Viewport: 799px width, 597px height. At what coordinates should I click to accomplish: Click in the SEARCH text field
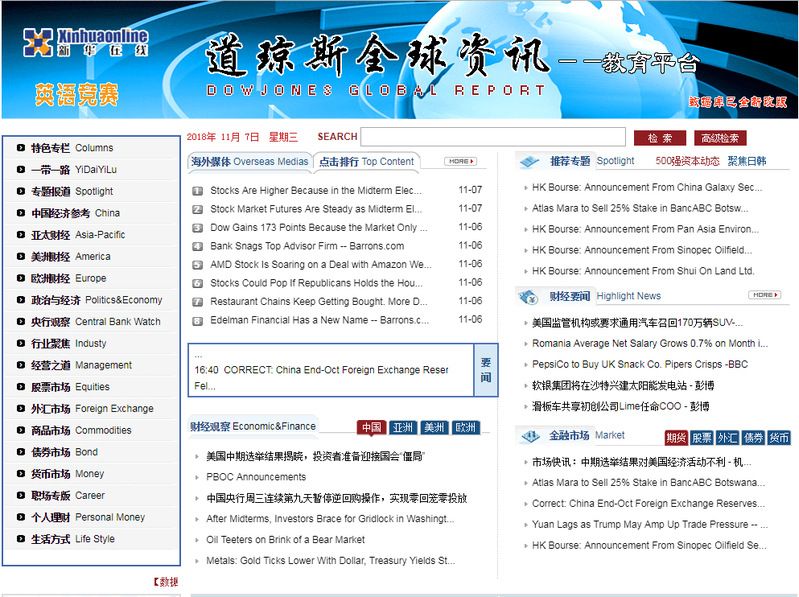click(x=493, y=137)
